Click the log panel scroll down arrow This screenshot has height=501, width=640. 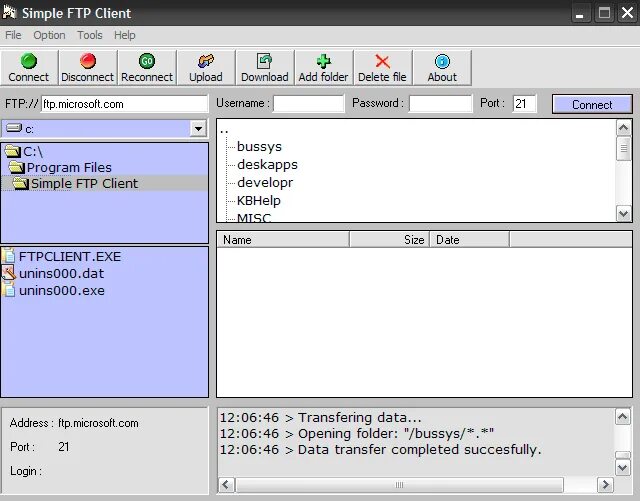[x=622, y=468]
